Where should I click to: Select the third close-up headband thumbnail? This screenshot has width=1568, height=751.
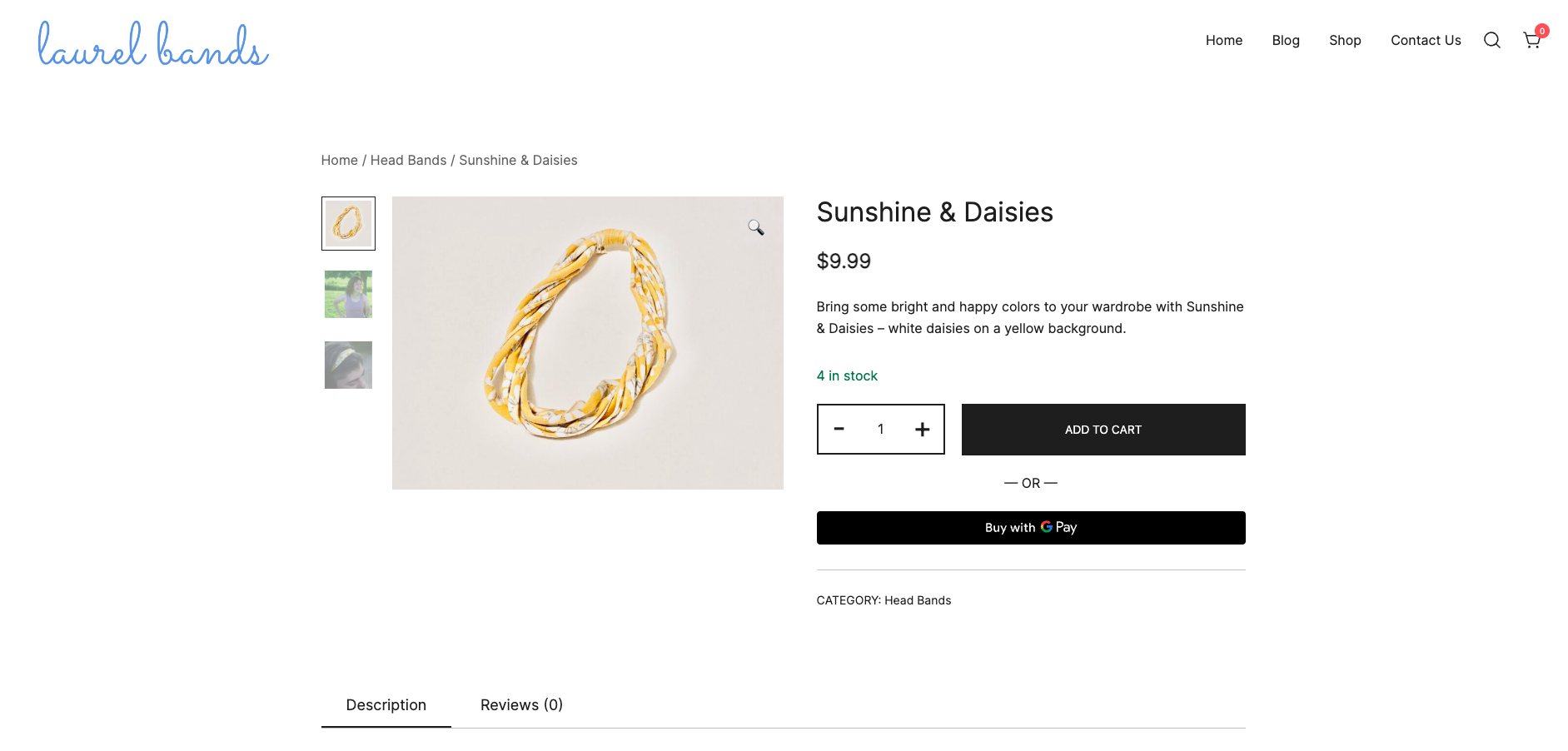[348, 365]
